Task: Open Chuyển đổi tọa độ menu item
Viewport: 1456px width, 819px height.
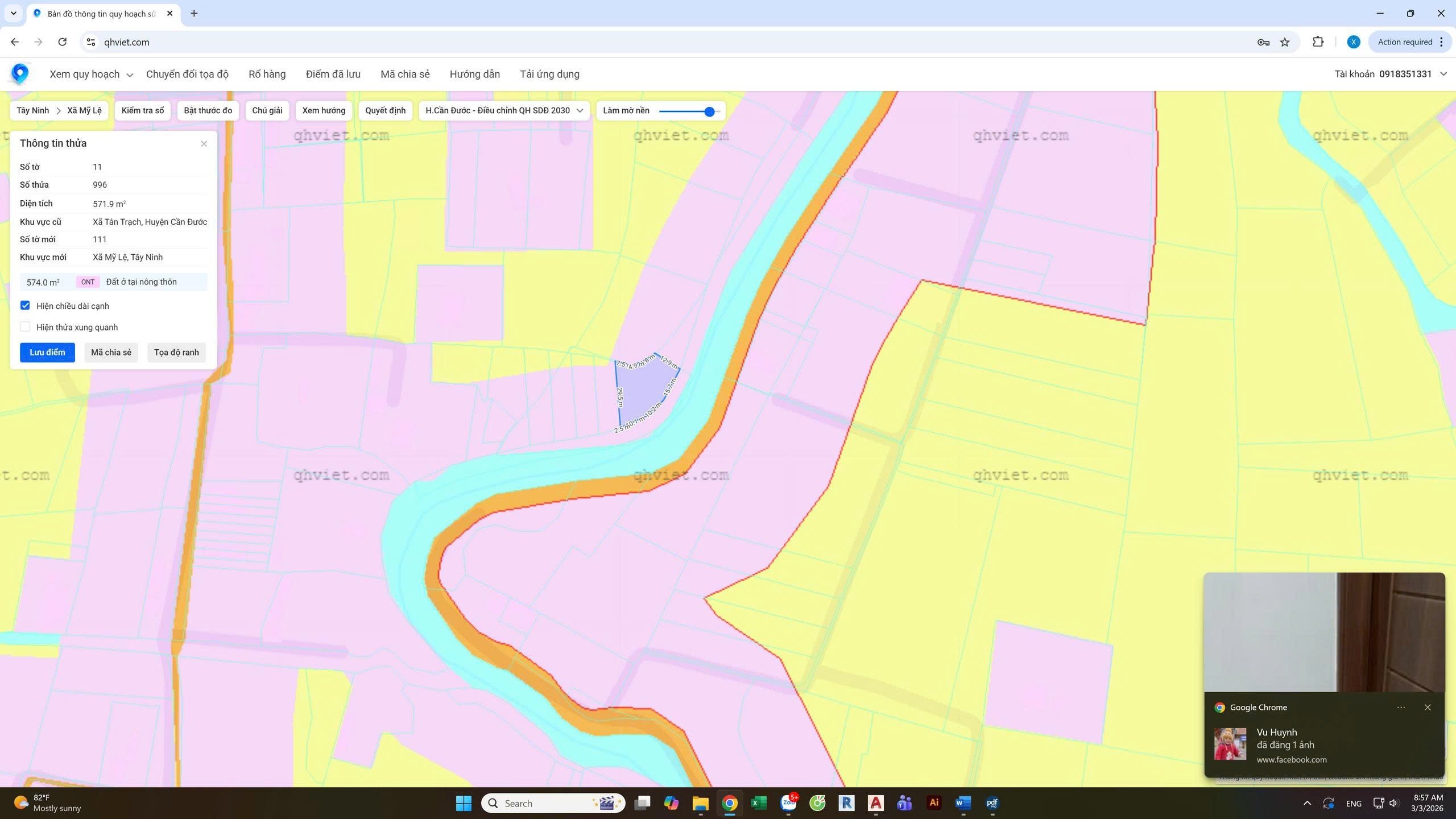Action: (187, 74)
